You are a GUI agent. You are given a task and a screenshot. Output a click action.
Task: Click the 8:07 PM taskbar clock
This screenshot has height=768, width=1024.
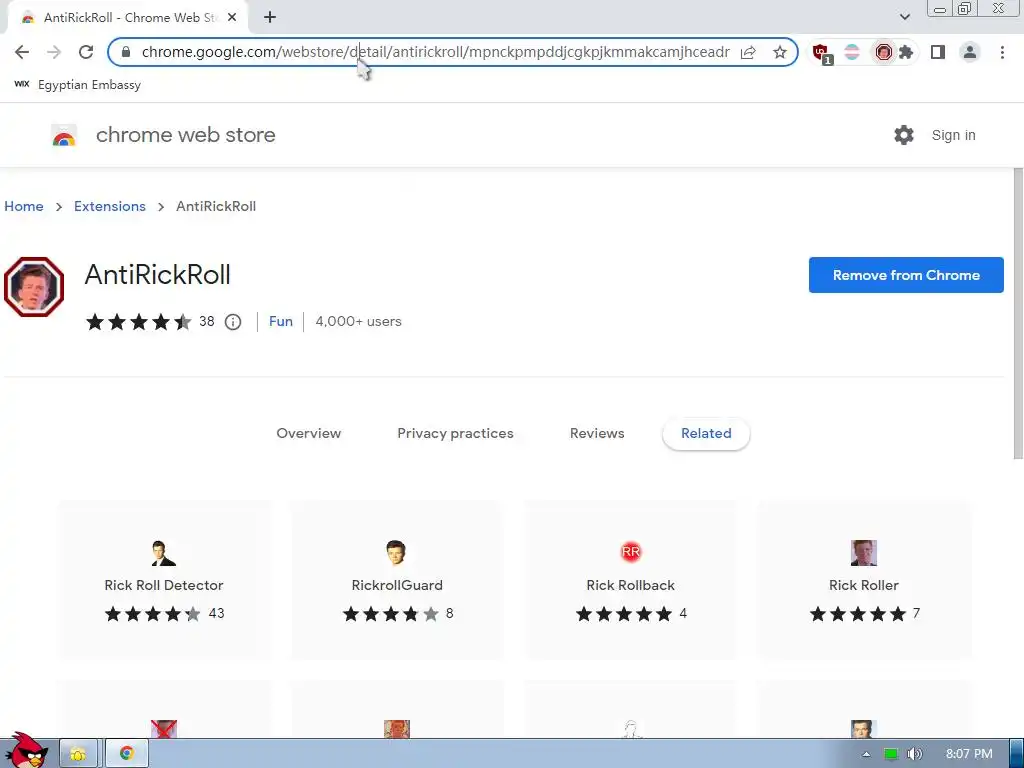point(969,754)
